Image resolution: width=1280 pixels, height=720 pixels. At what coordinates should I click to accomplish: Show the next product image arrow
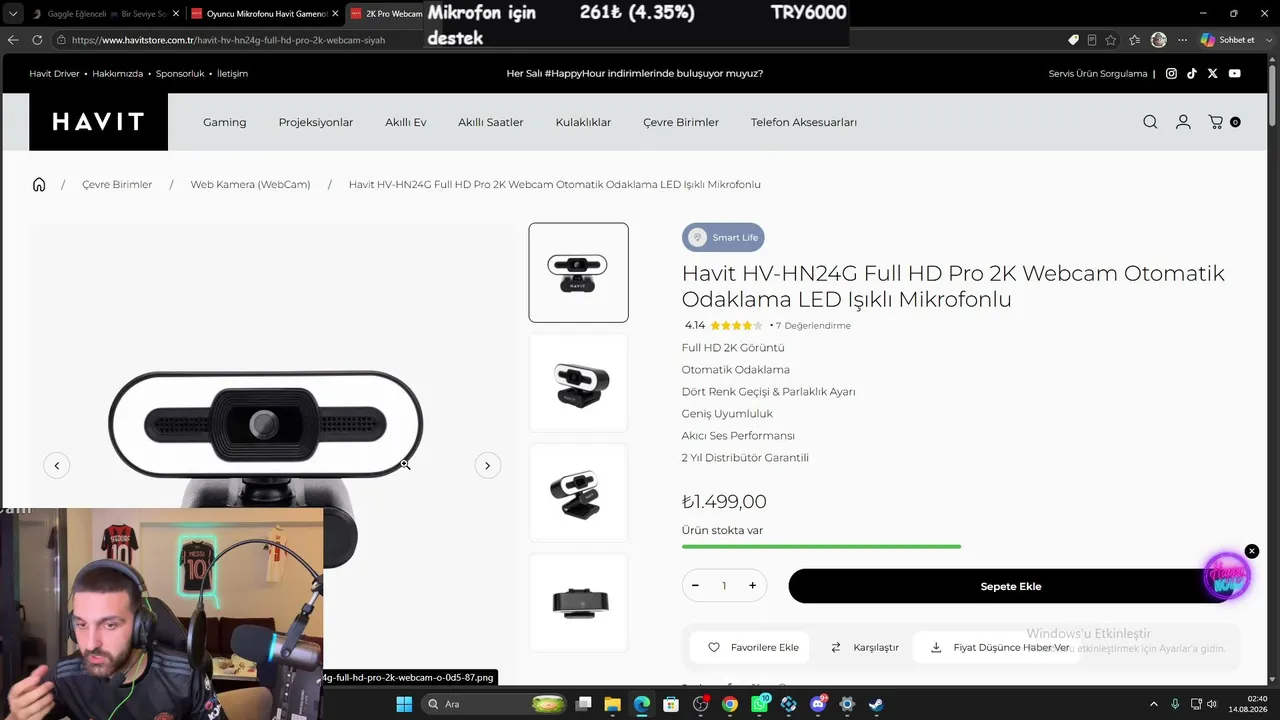[487, 465]
